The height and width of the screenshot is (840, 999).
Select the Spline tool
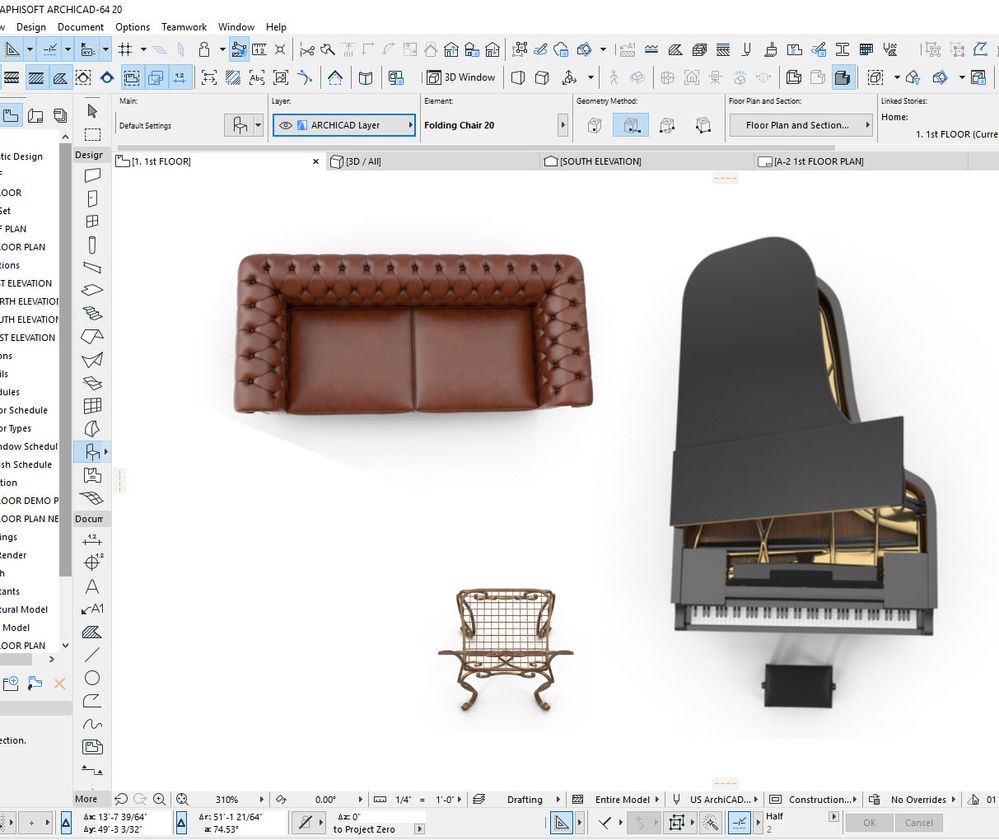pyautogui.click(x=92, y=724)
